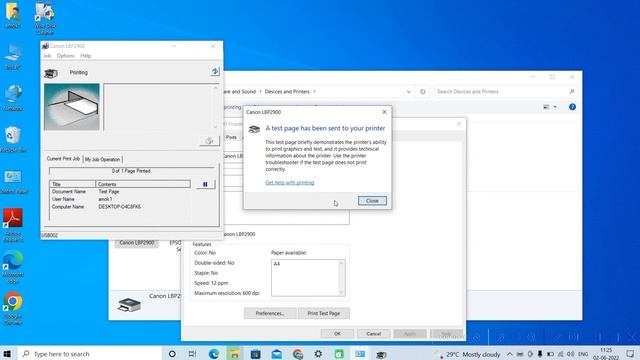Show hidden system tray icons

(x=509, y=354)
